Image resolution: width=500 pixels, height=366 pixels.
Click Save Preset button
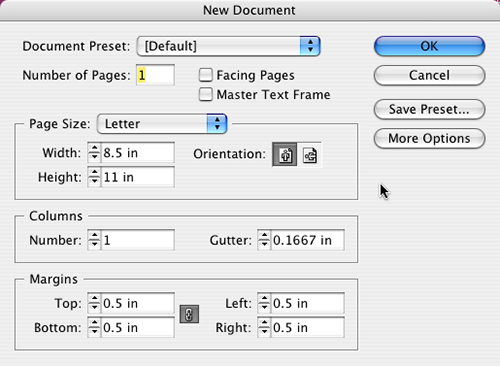coord(429,109)
